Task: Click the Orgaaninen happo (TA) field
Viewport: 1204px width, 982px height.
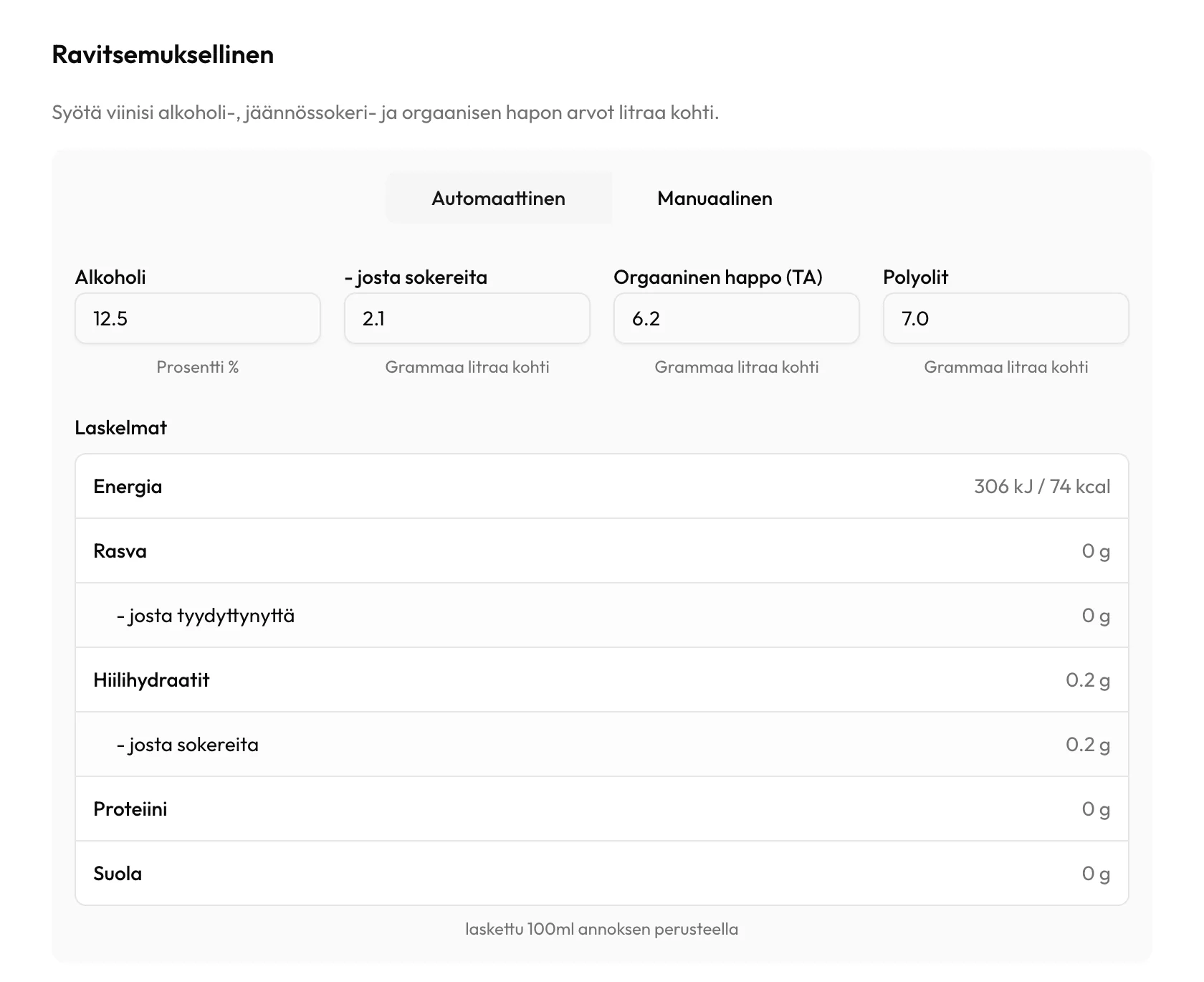Action: tap(737, 318)
